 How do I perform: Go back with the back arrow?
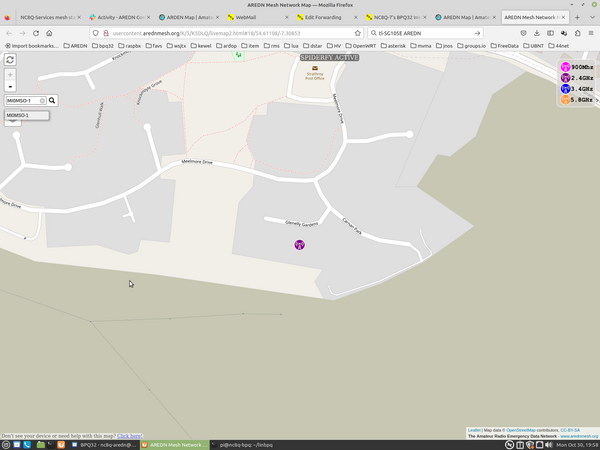pos(9,33)
